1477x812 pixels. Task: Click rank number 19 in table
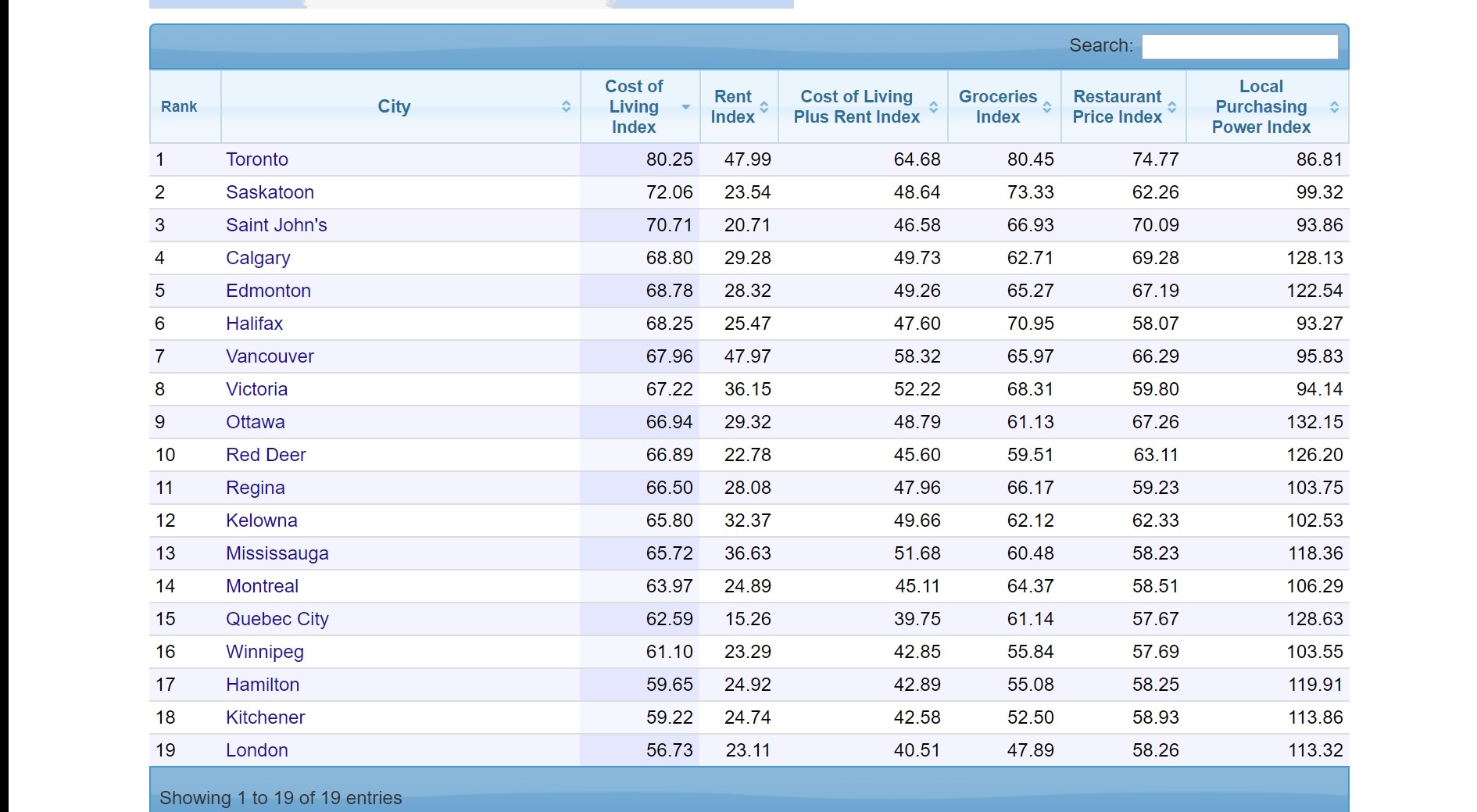pos(165,750)
